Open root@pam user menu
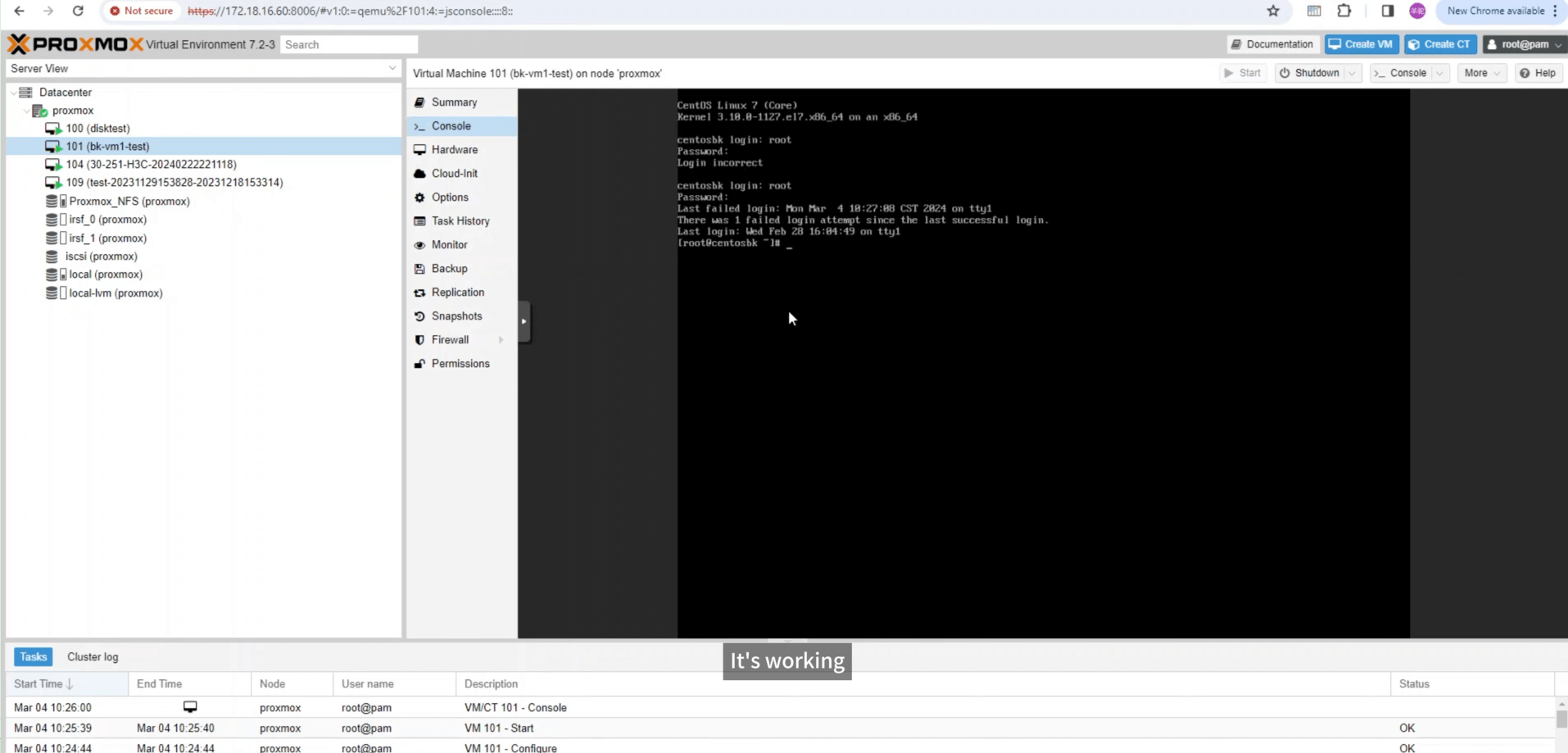The height and width of the screenshot is (753, 1568). tap(1524, 44)
